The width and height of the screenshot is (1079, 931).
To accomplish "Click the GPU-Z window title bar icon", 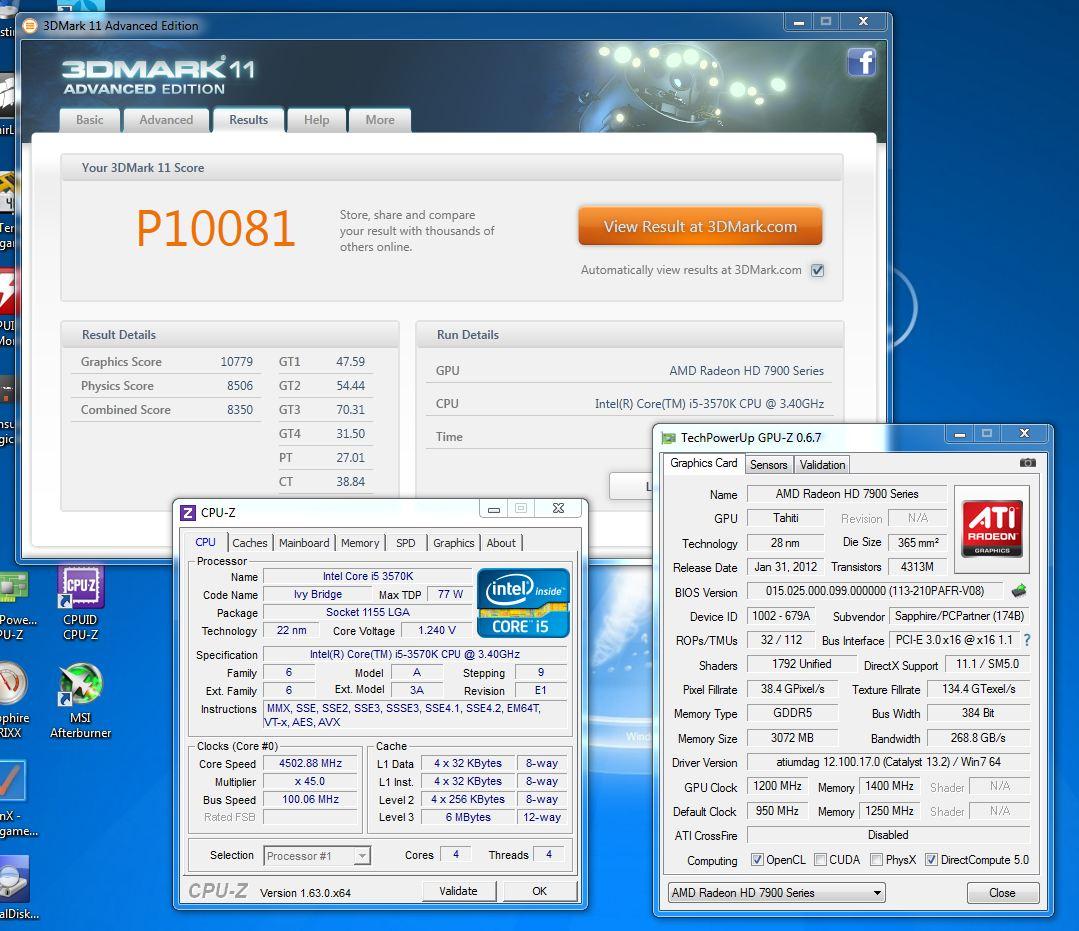I will (668, 438).
